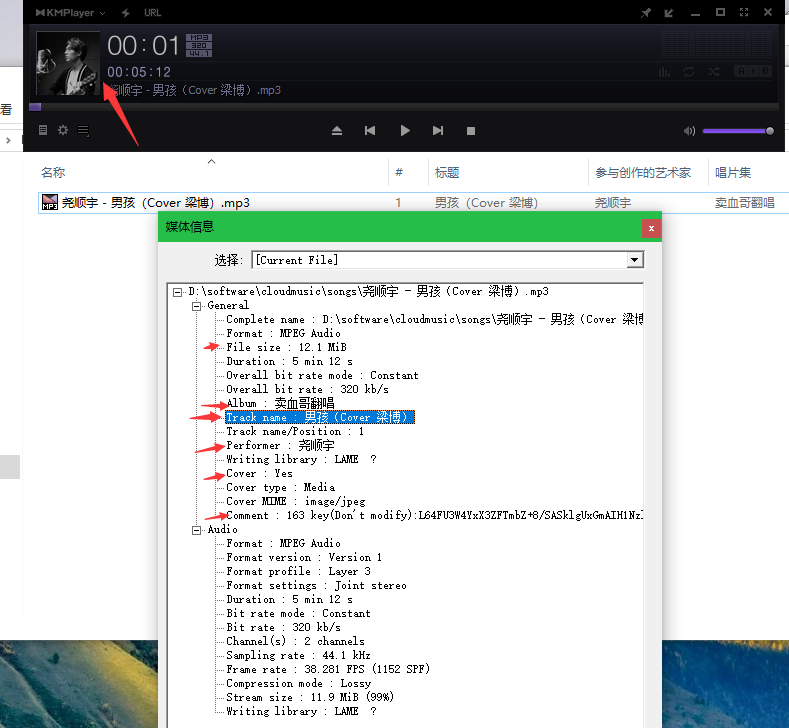Toggle A-B repeat section button

(753, 71)
